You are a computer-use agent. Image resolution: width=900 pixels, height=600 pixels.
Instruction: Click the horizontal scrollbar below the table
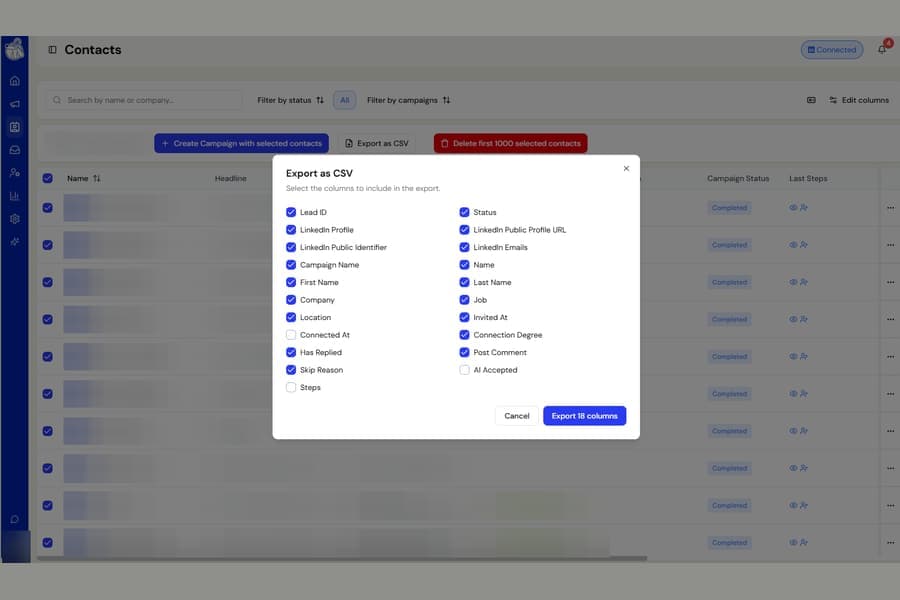pyautogui.click(x=342, y=558)
